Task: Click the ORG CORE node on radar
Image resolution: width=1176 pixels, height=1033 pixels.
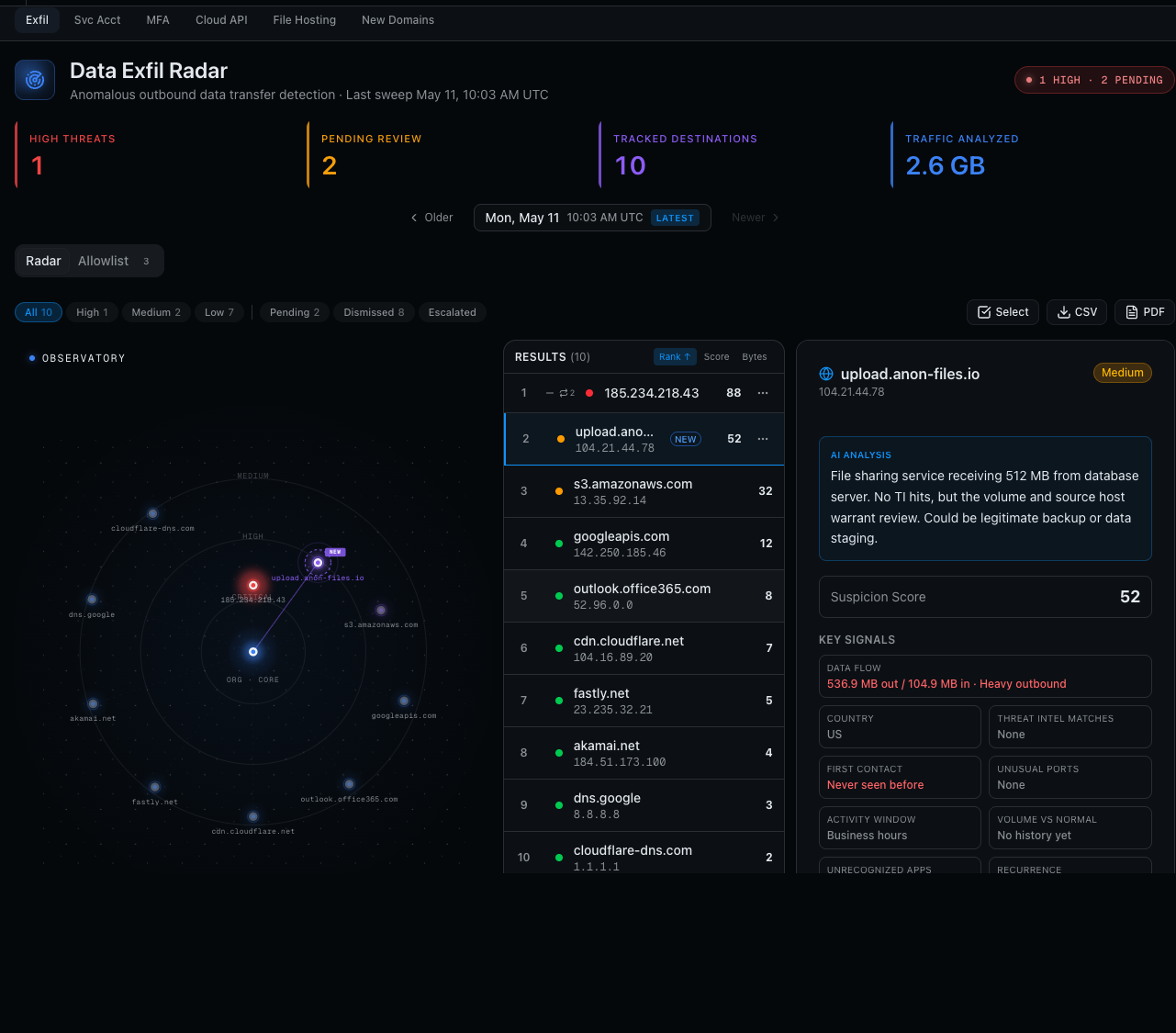Action: click(253, 652)
